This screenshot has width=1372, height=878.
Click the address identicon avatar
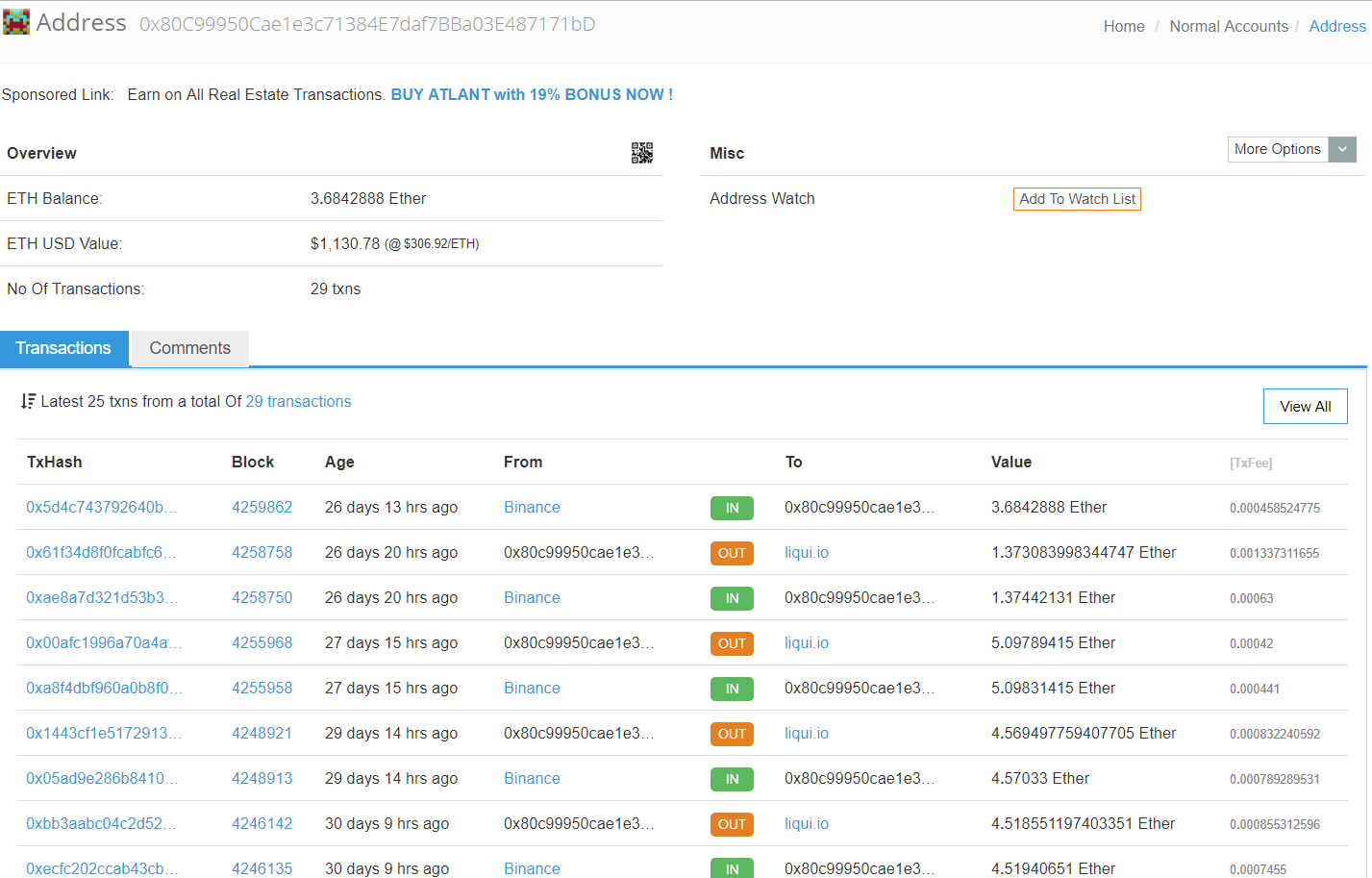point(16,22)
